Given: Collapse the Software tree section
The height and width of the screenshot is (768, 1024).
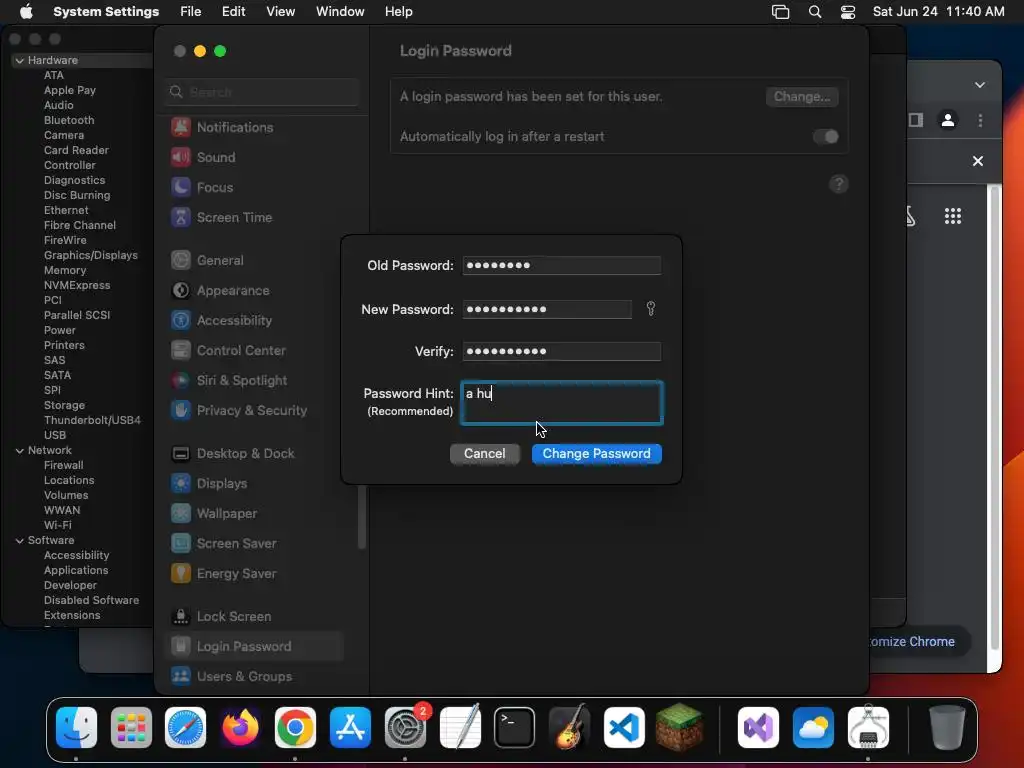Looking at the screenshot, I should pyautogui.click(x=20, y=541).
